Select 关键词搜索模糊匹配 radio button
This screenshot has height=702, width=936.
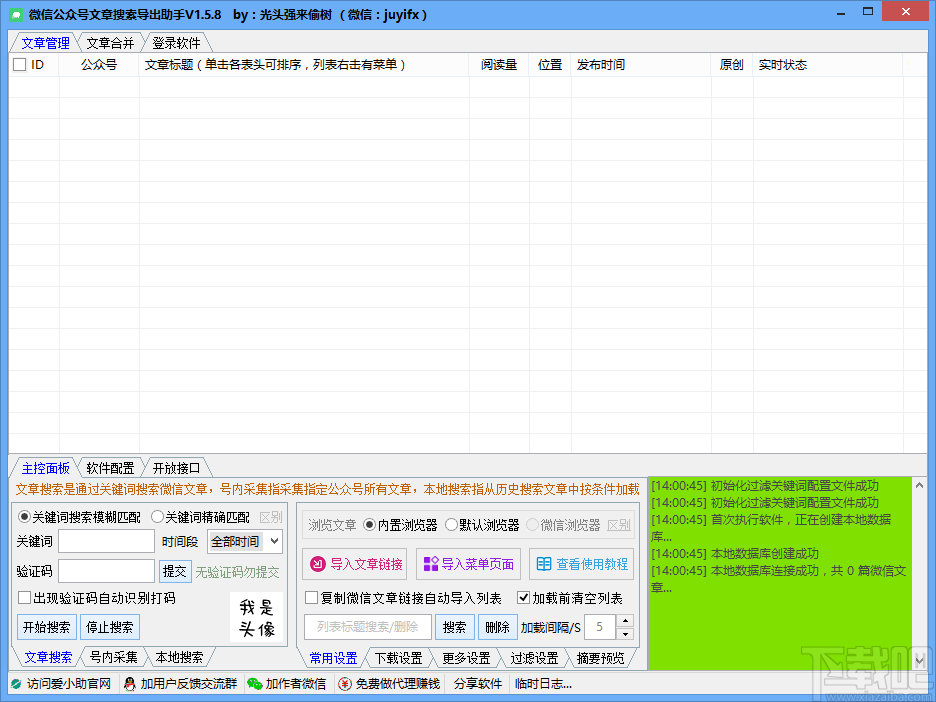[24, 516]
